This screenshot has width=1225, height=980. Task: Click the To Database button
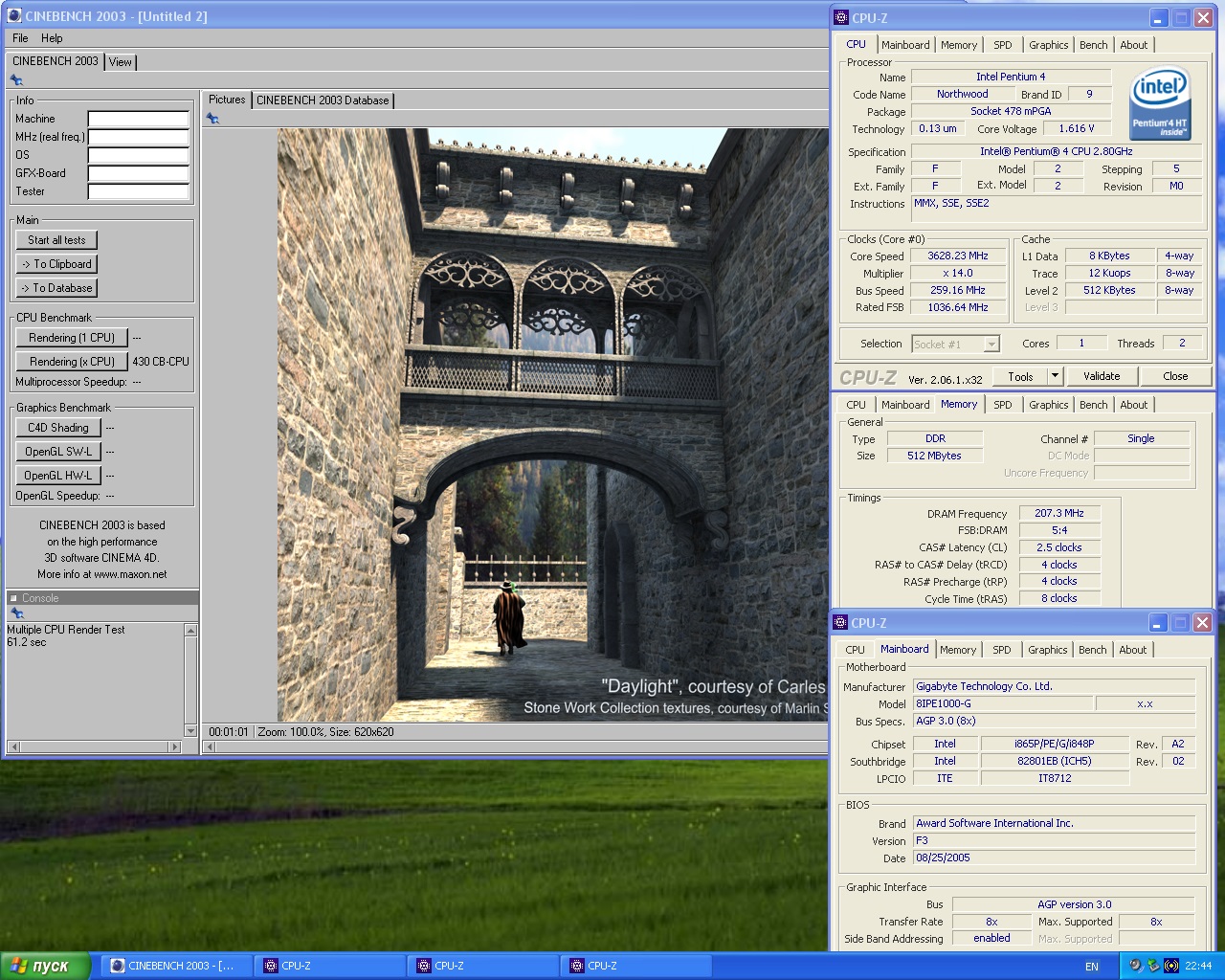coord(56,288)
